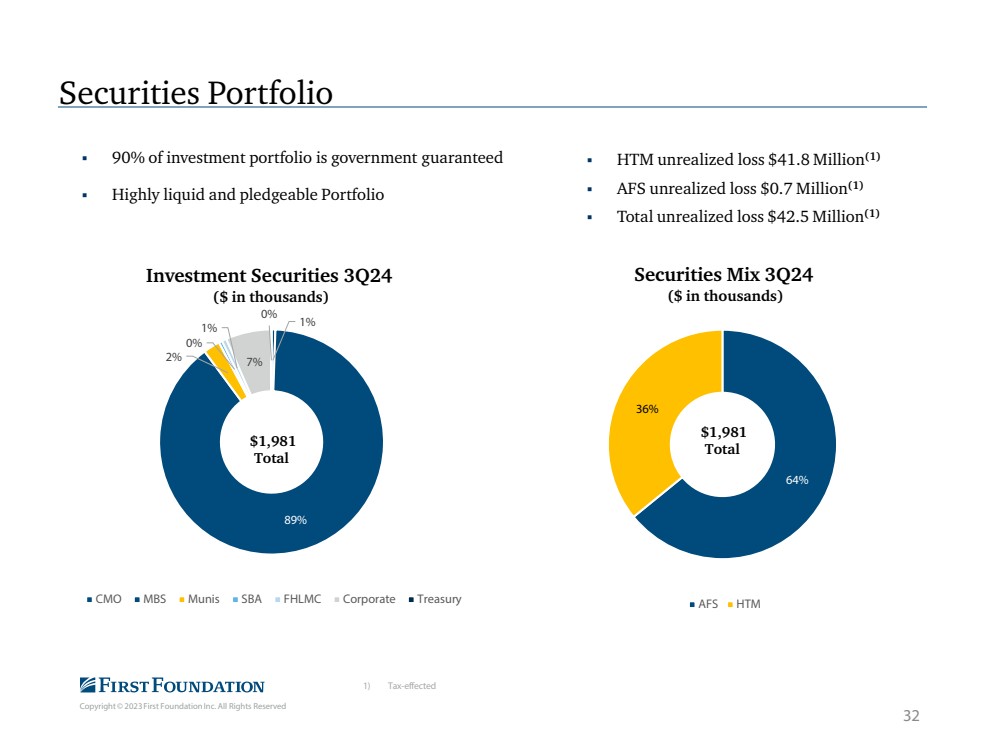The image size is (999, 750).
Task: Click the Investment Securities 3Q24 chart title
Action: tap(269, 276)
